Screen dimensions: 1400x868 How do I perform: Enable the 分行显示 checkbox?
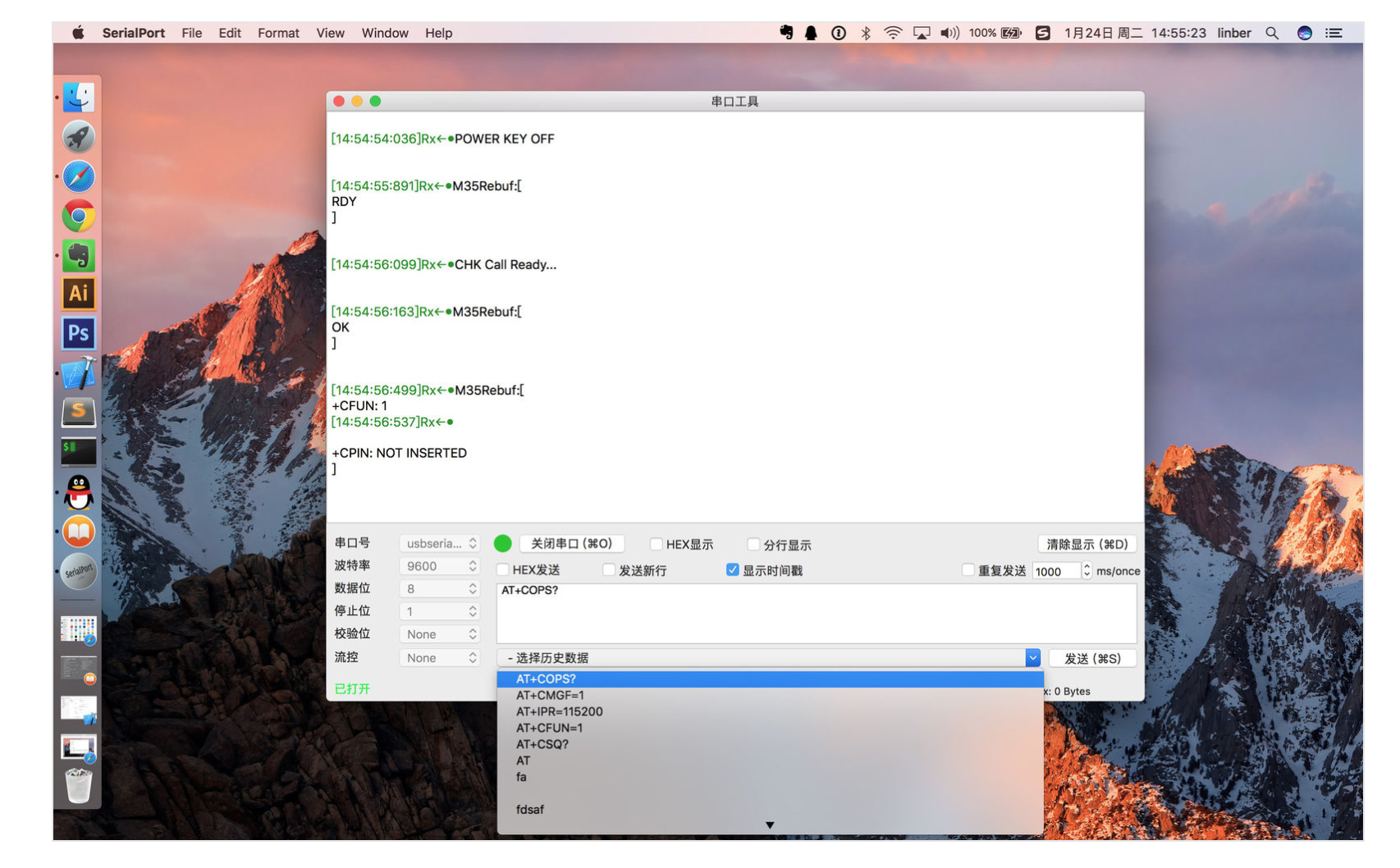pyautogui.click(x=753, y=544)
